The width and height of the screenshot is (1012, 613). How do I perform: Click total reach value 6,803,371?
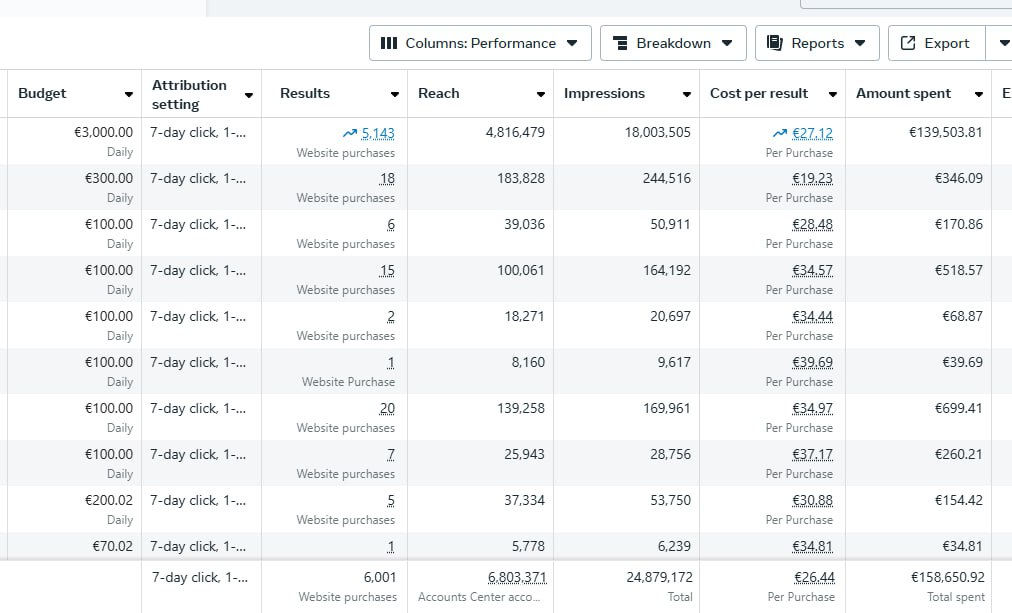click(x=516, y=577)
